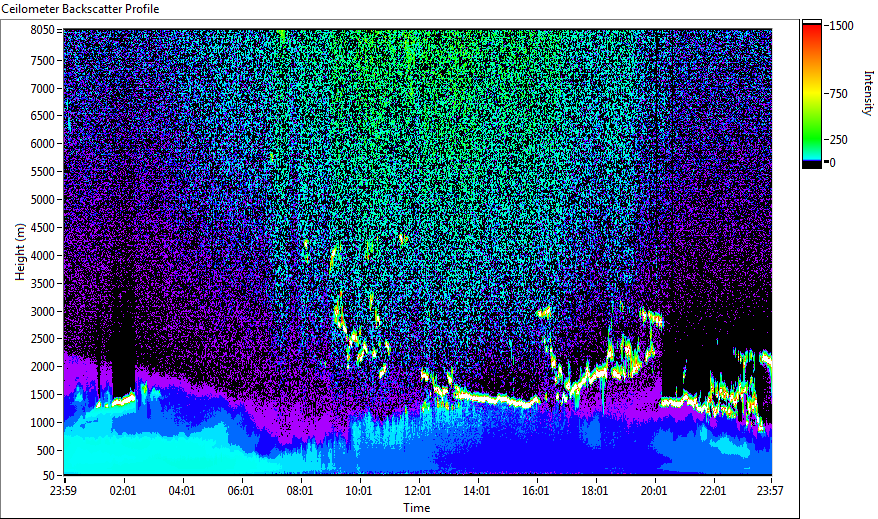Click the 500 height tick label
The height and width of the screenshot is (519, 878).
point(45,451)
